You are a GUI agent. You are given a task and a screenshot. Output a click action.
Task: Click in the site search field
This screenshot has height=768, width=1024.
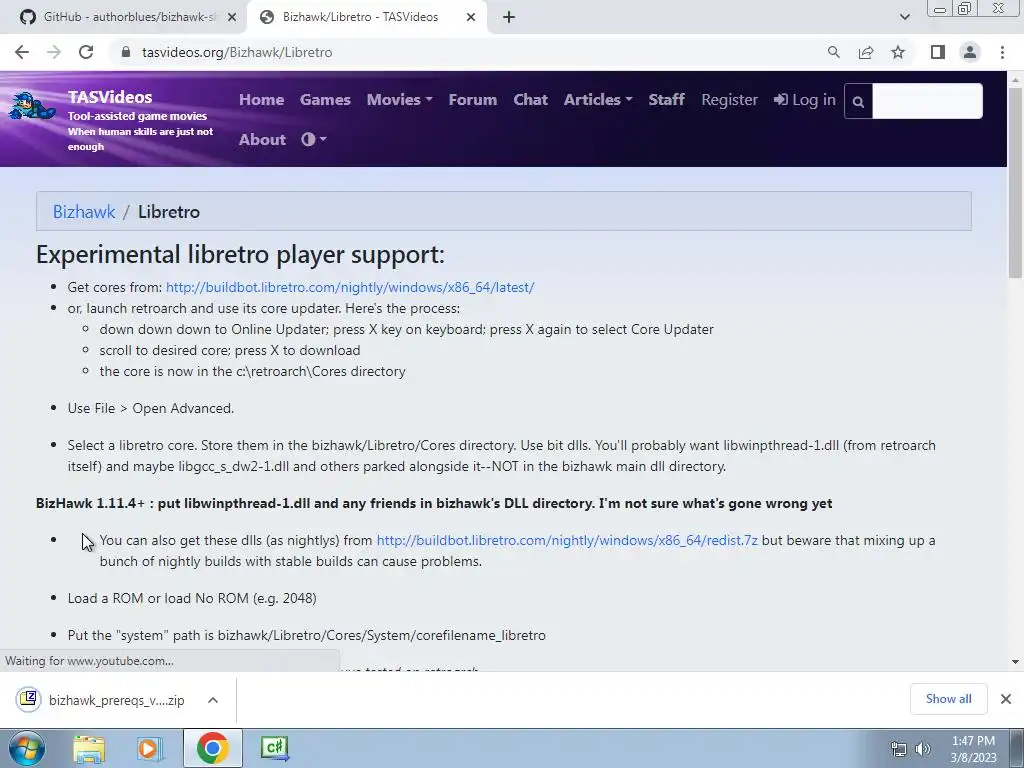coord(927,101)
